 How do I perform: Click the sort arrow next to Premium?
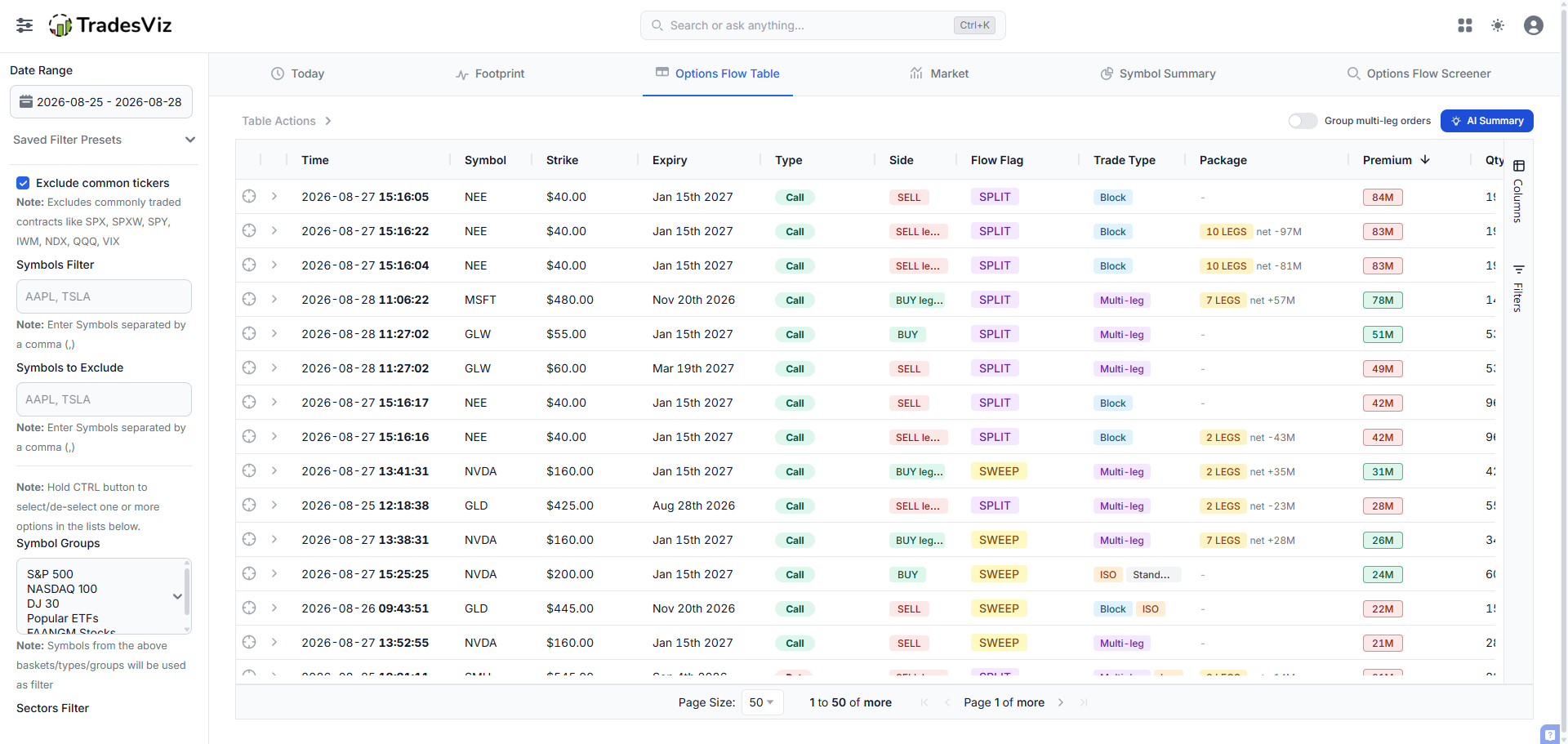point(1425,159)
